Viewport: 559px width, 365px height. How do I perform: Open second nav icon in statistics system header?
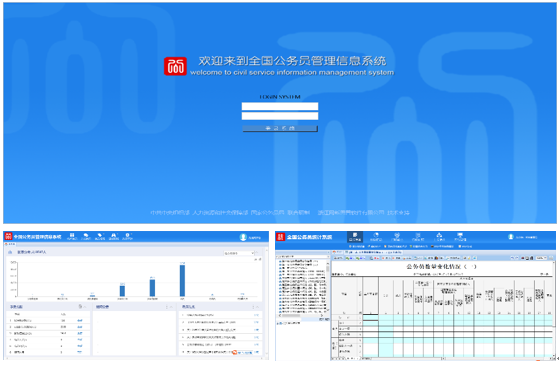pos(376,237)
